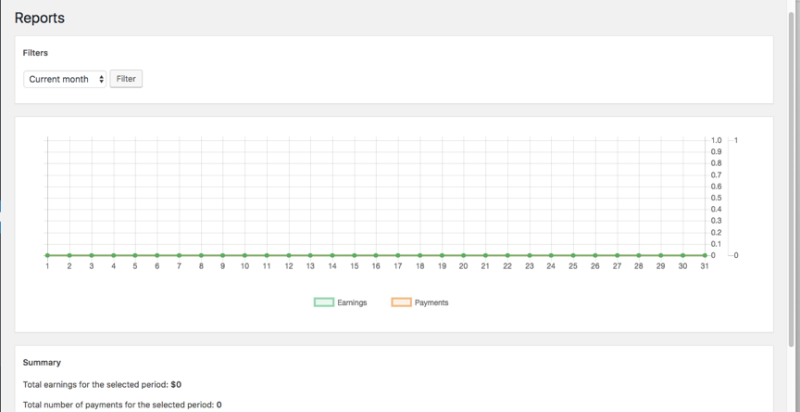This screenshot has width=800, height=412.
Task: Click the Filter button
Action: pos(126,79)
